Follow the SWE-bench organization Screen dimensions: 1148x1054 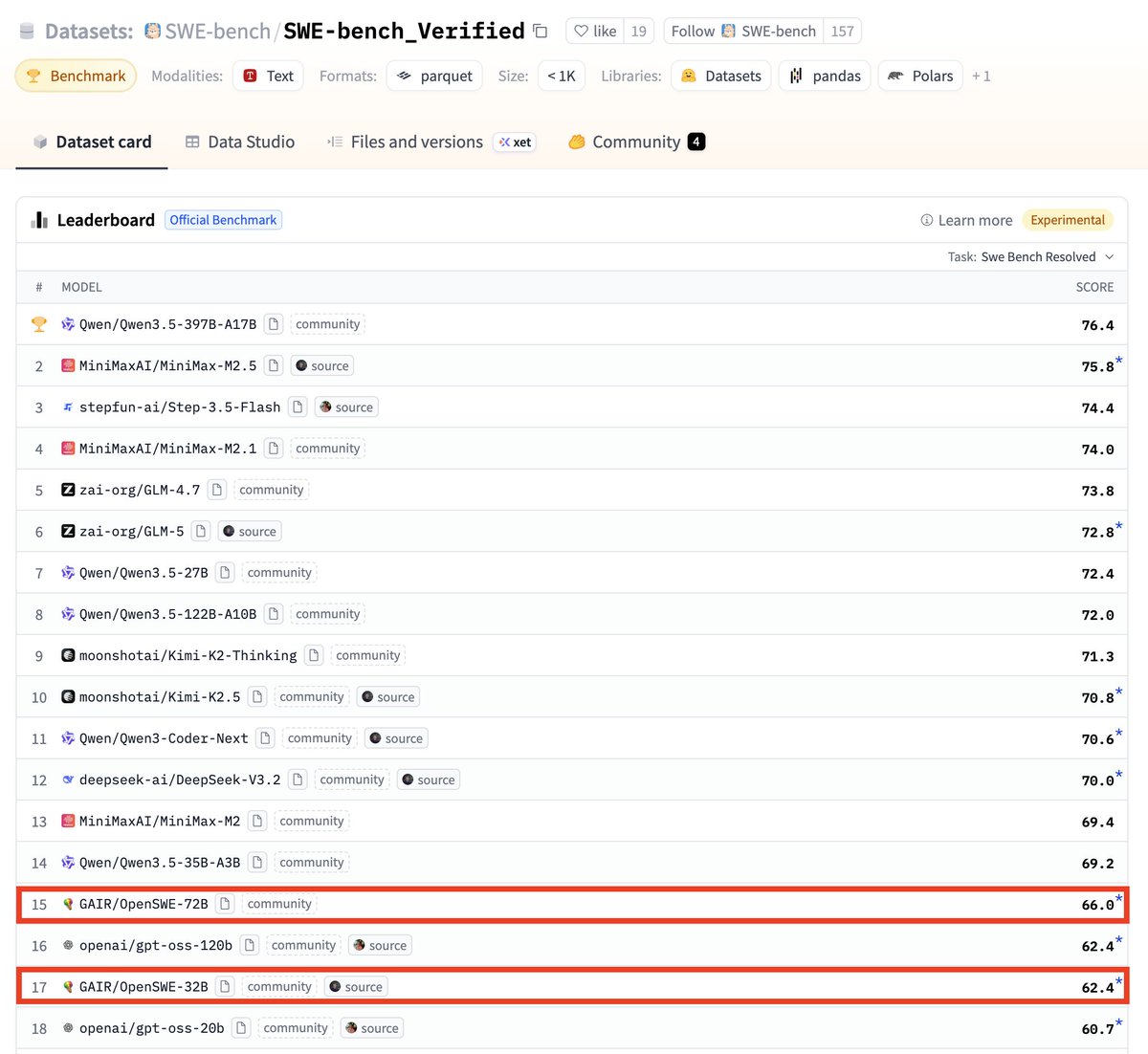743,32
